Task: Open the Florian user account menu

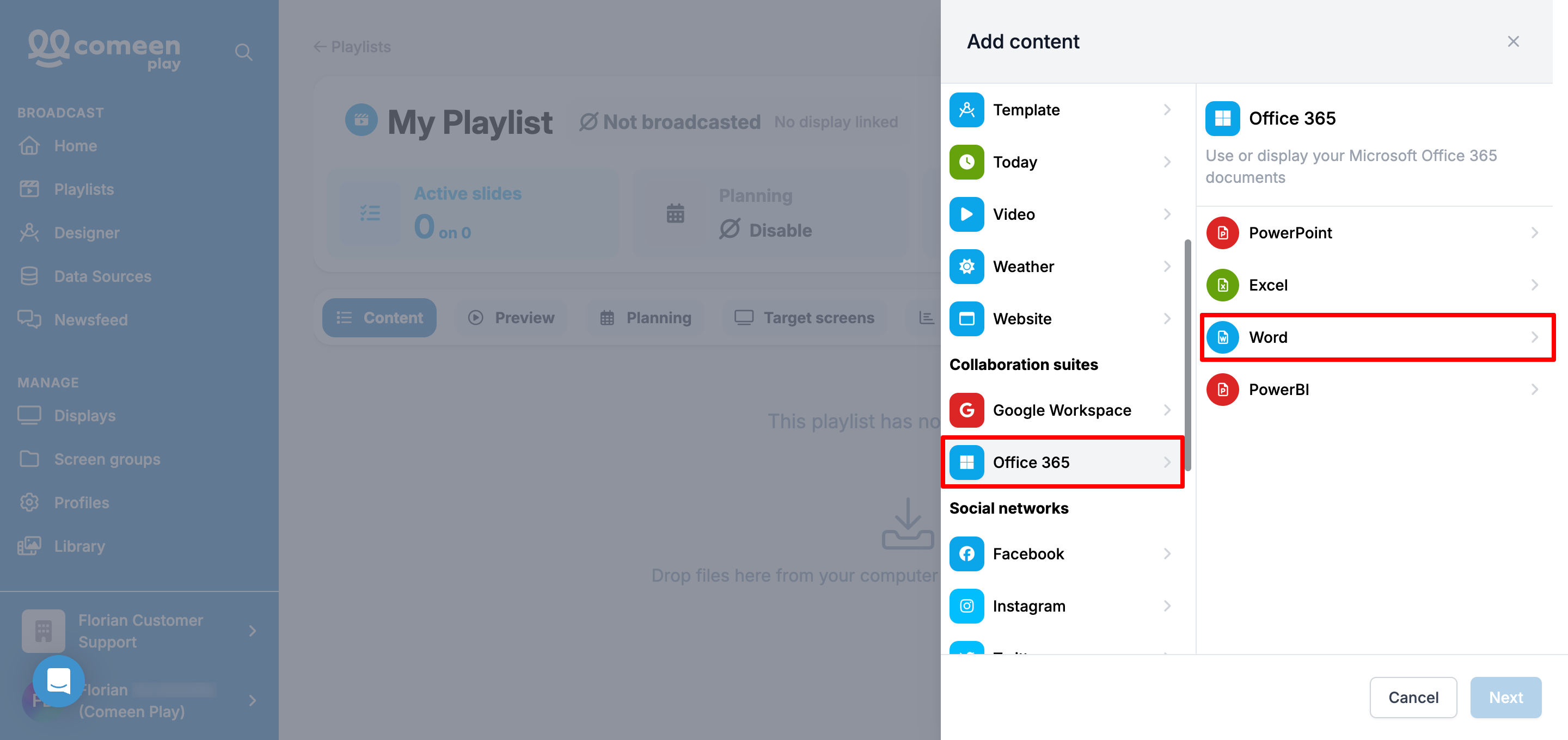Action: [139, 700]
